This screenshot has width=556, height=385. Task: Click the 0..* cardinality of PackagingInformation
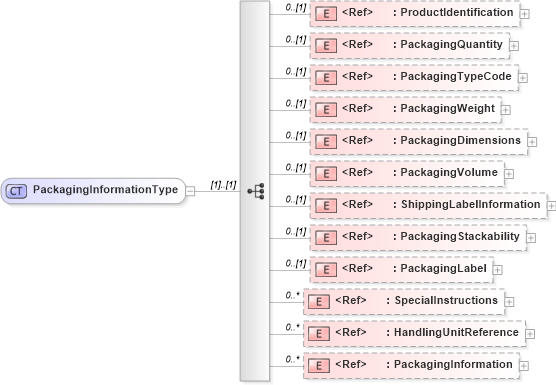coord(293,359)
